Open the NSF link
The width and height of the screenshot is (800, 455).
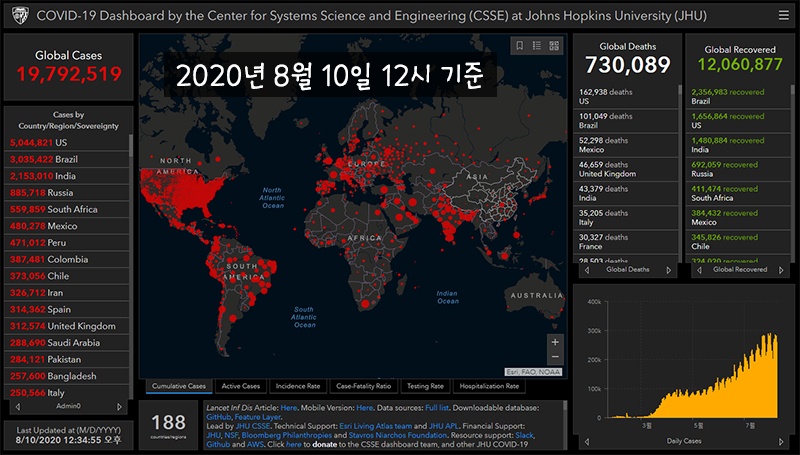(231, 436)
